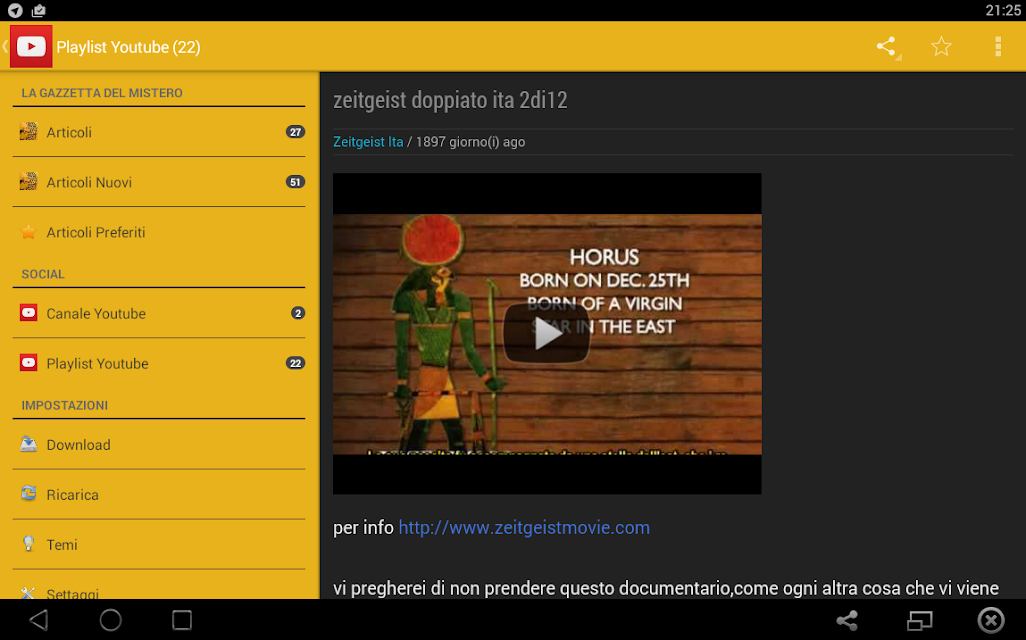This screenshot has width=1026, height=640.
Task: Tap the Android recent apps square button
Action: [x=182, y=620]
